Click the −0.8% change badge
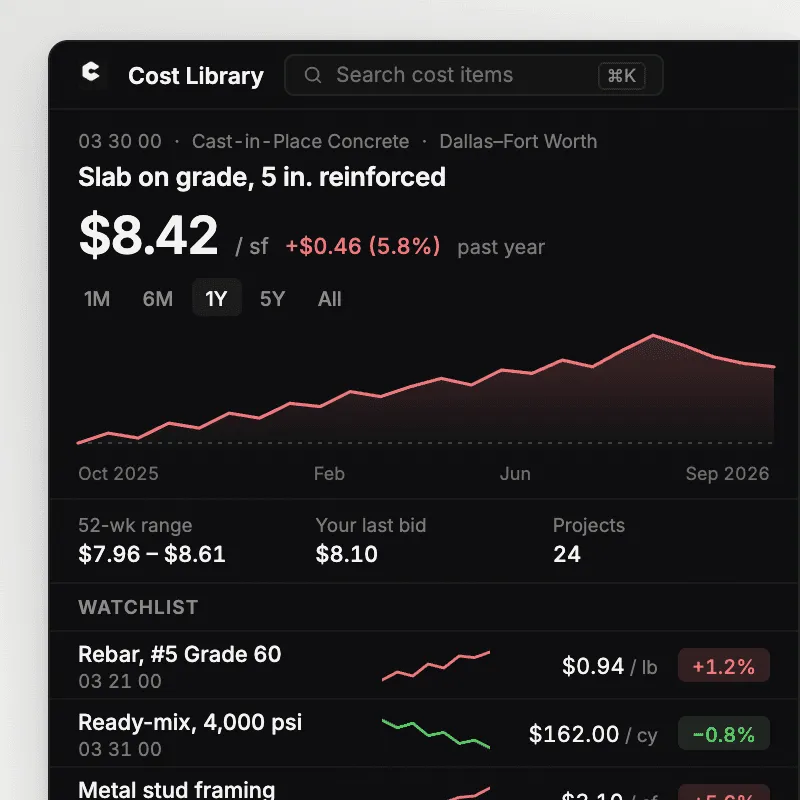Viewport: 800px width, 800px height. [x=723, y=734]
